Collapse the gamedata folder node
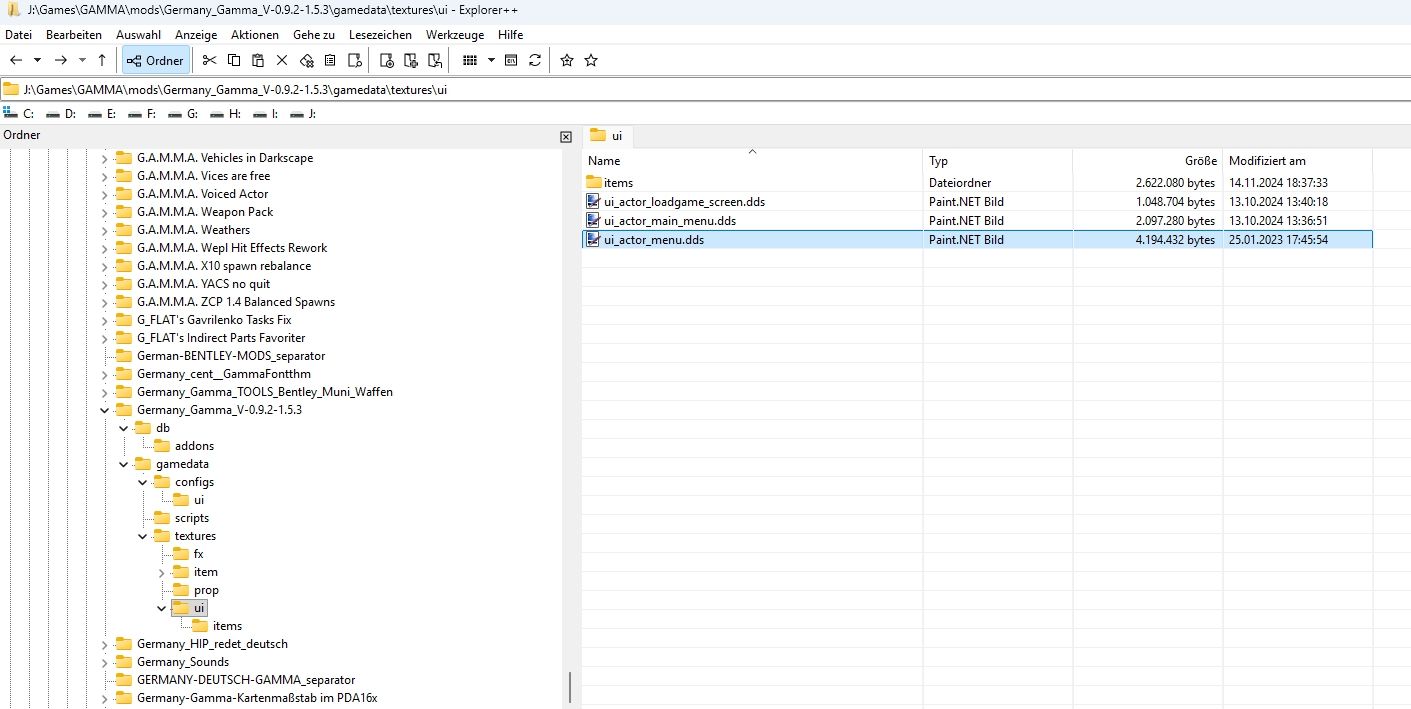This screenshot has height=709, width=1411. pos(124,464)
